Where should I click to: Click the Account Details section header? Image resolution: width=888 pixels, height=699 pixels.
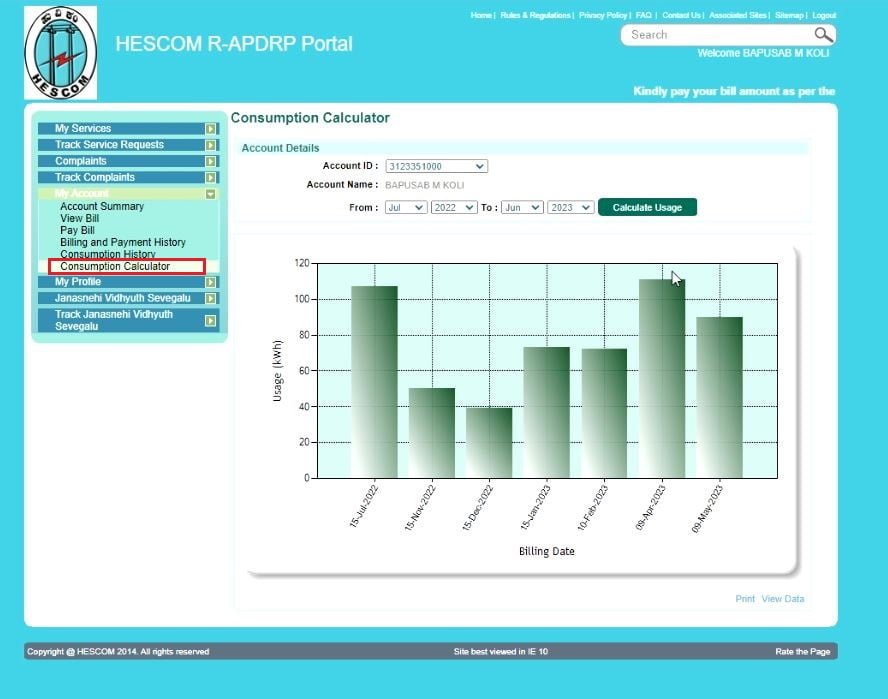click(x=280, y=148)
